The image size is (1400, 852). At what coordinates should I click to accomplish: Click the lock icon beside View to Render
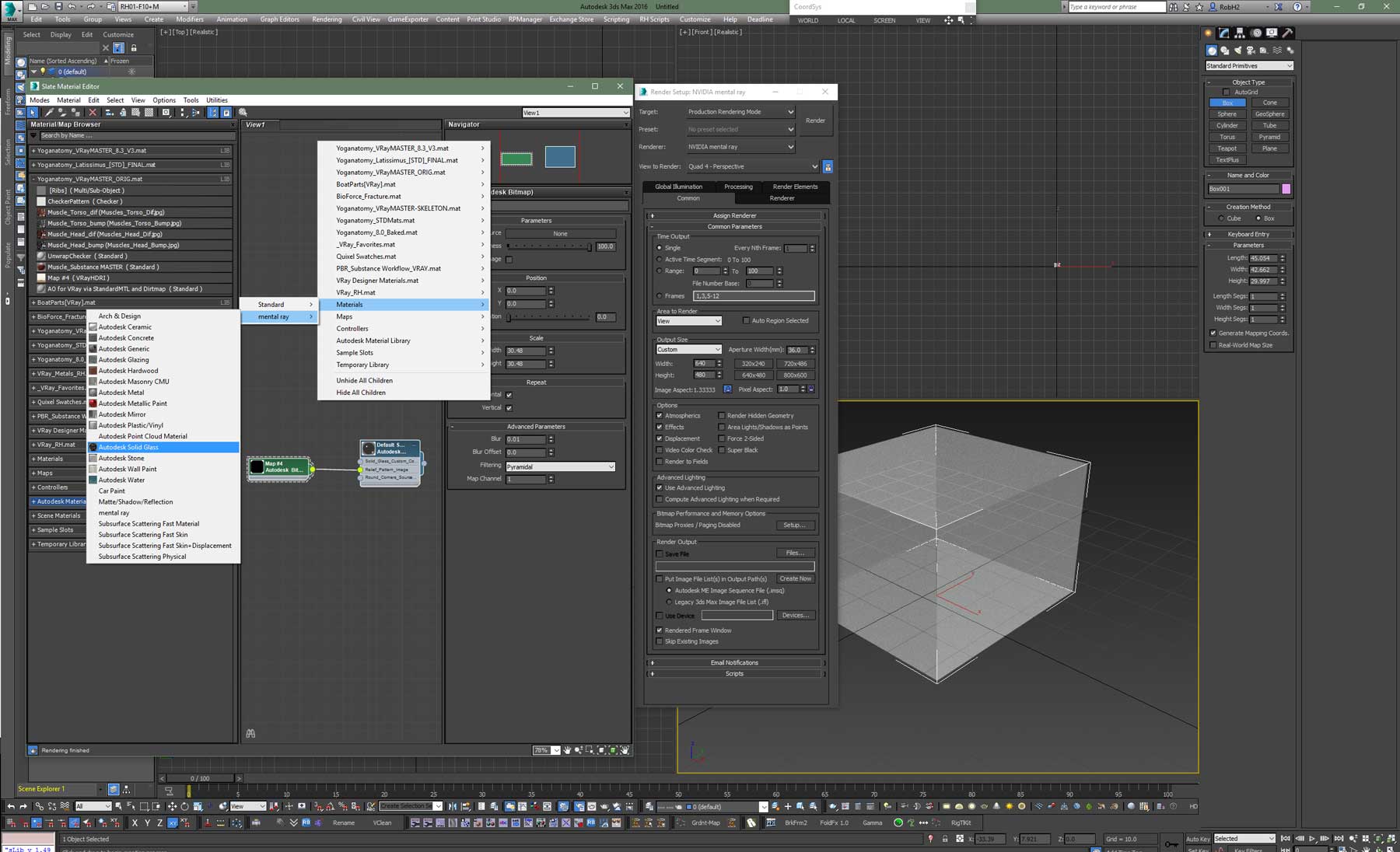coord(828,166)
